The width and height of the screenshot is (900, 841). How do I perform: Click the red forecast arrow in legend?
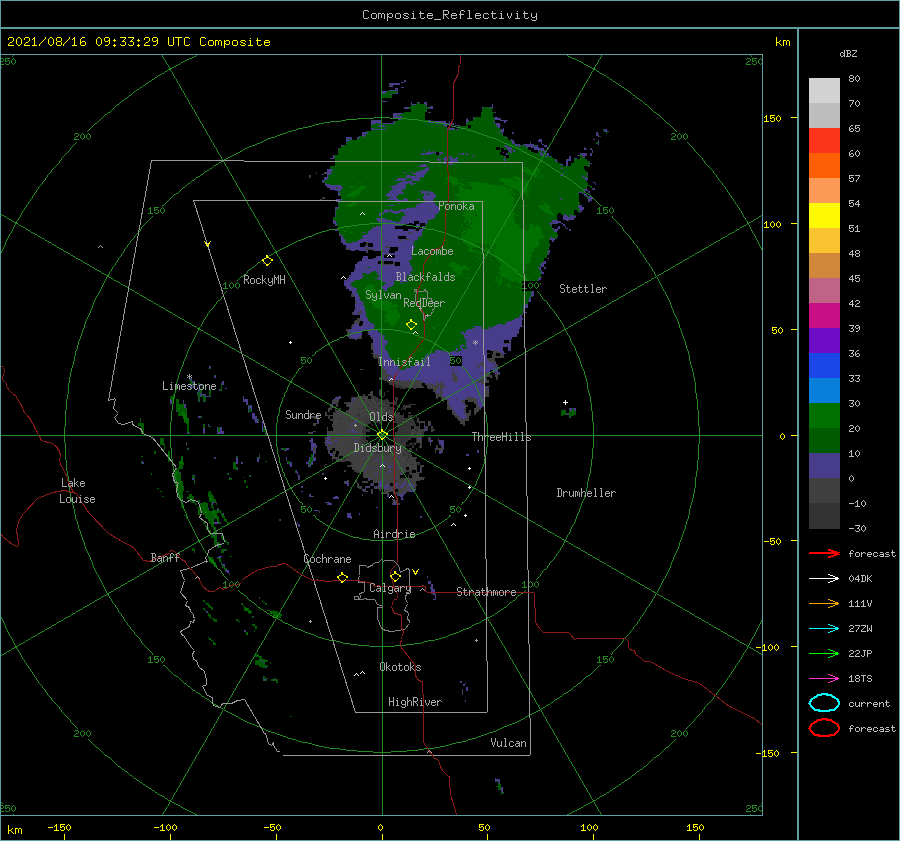point(824,553)
